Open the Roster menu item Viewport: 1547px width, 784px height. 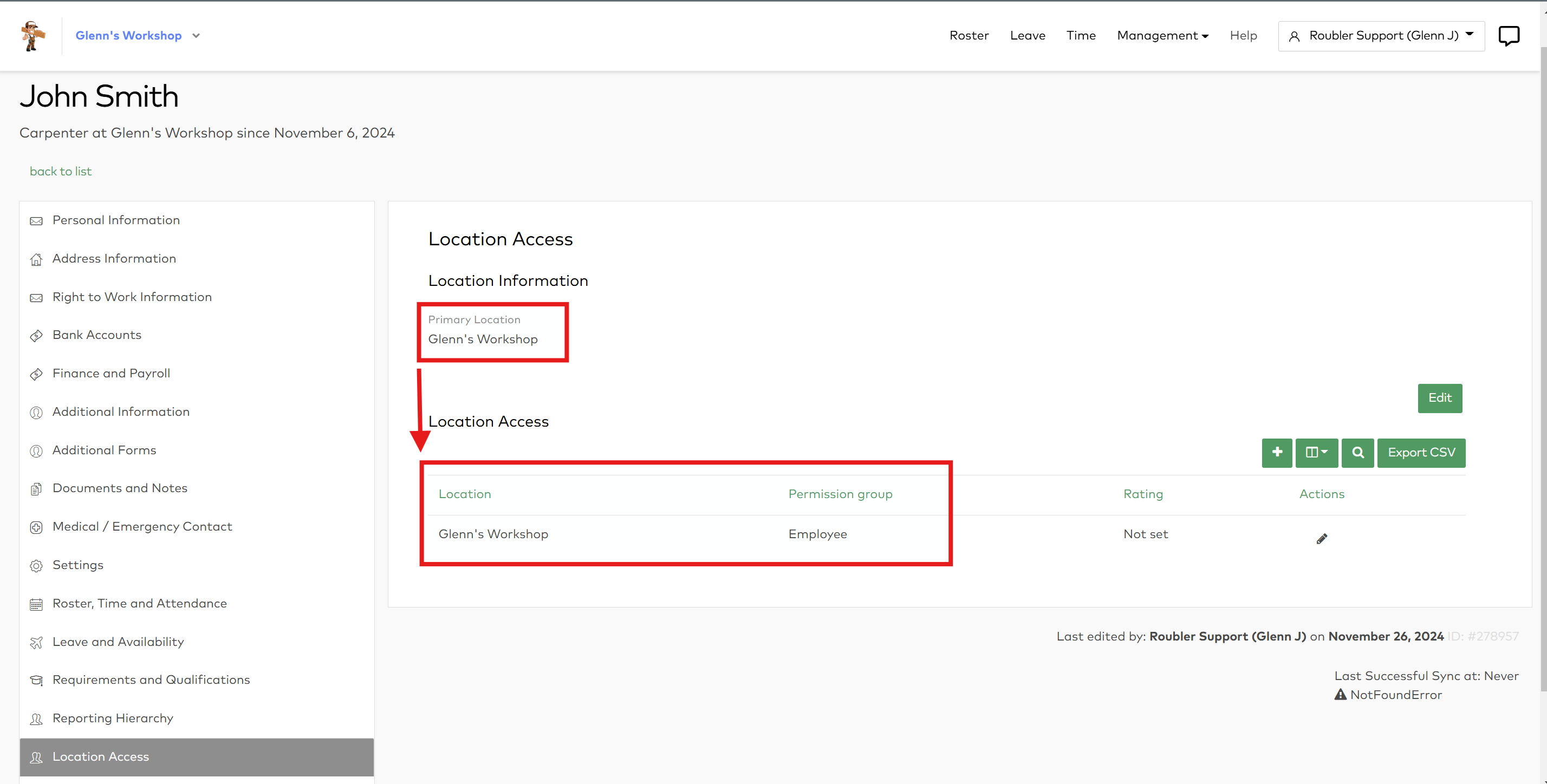[968, 36]
